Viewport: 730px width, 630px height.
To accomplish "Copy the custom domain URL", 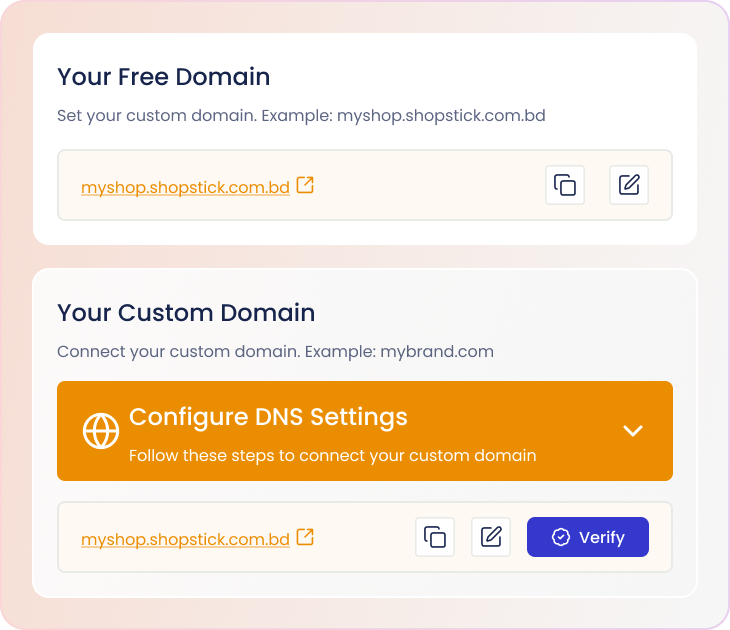I will pyautogui.click(x=435, y=537).
